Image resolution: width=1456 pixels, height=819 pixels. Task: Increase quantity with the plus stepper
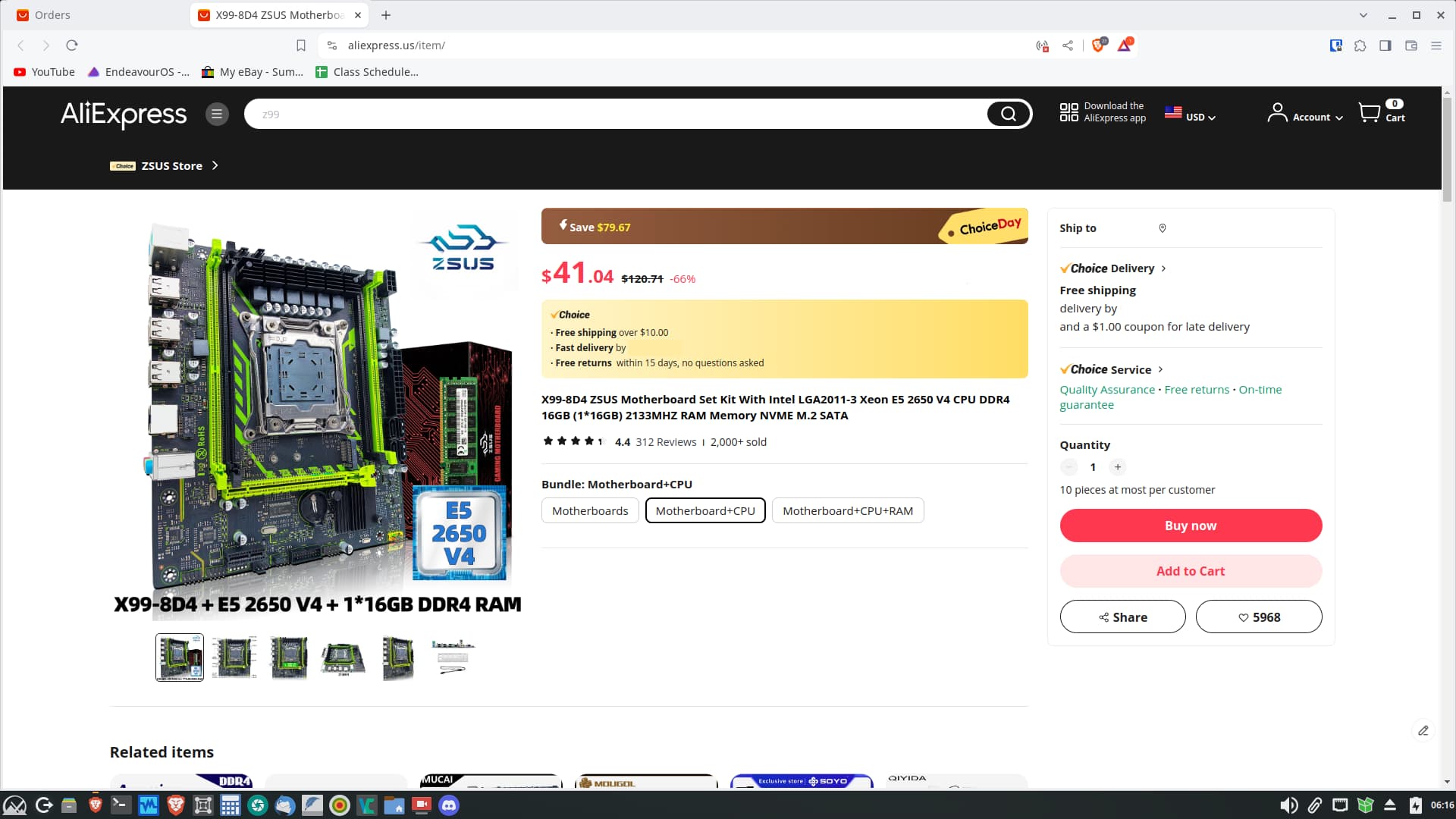[1117, 467]
